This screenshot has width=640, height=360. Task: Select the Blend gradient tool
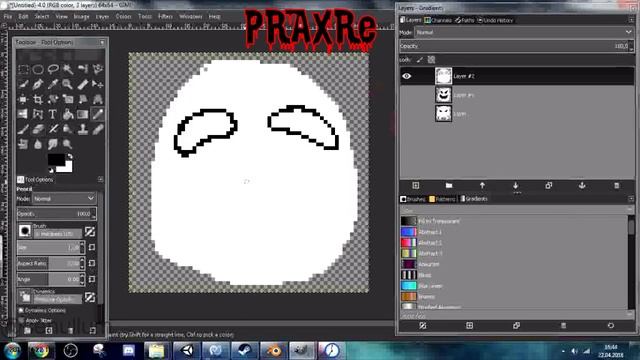pos(83,114)
